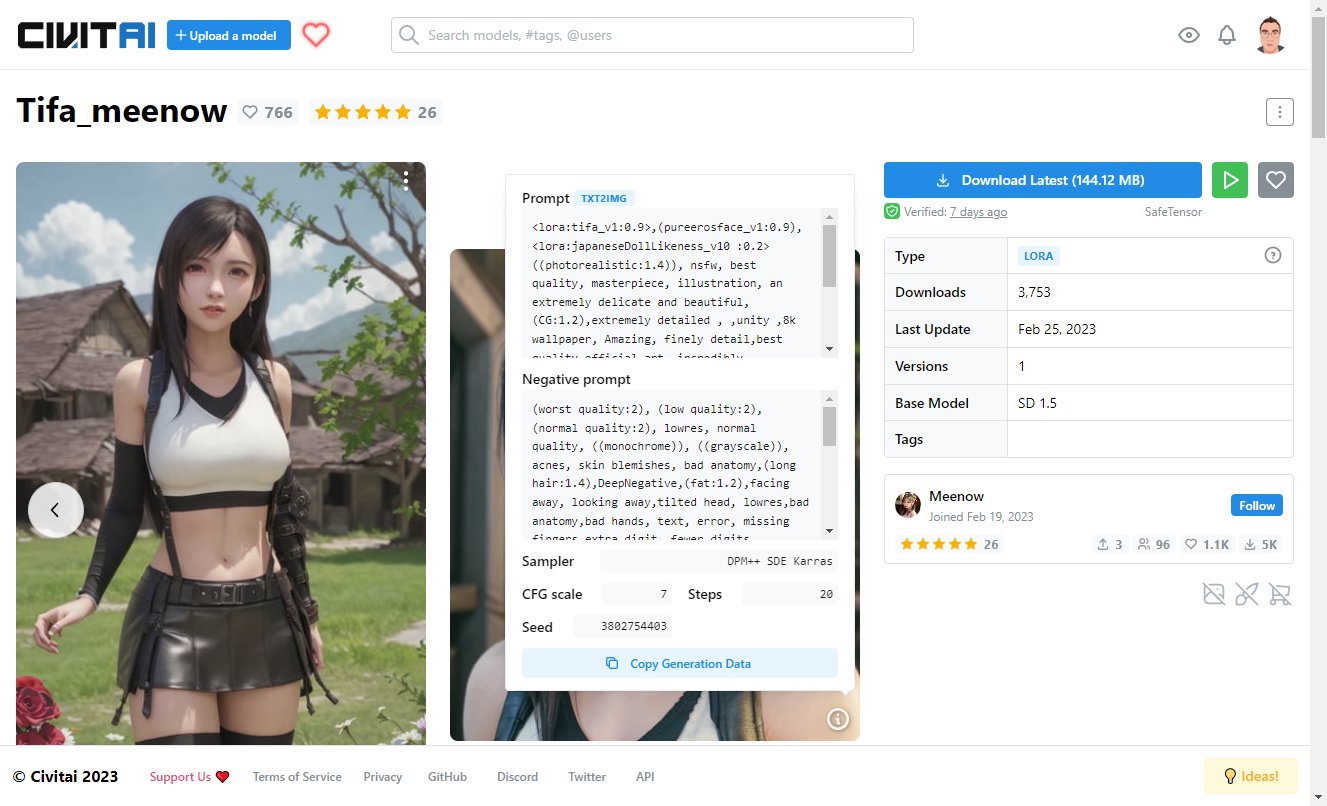Image resolution: width=1327 pixels, height=806 pixels.
Task: Click the Civitai logo
Action: (86, 35)
